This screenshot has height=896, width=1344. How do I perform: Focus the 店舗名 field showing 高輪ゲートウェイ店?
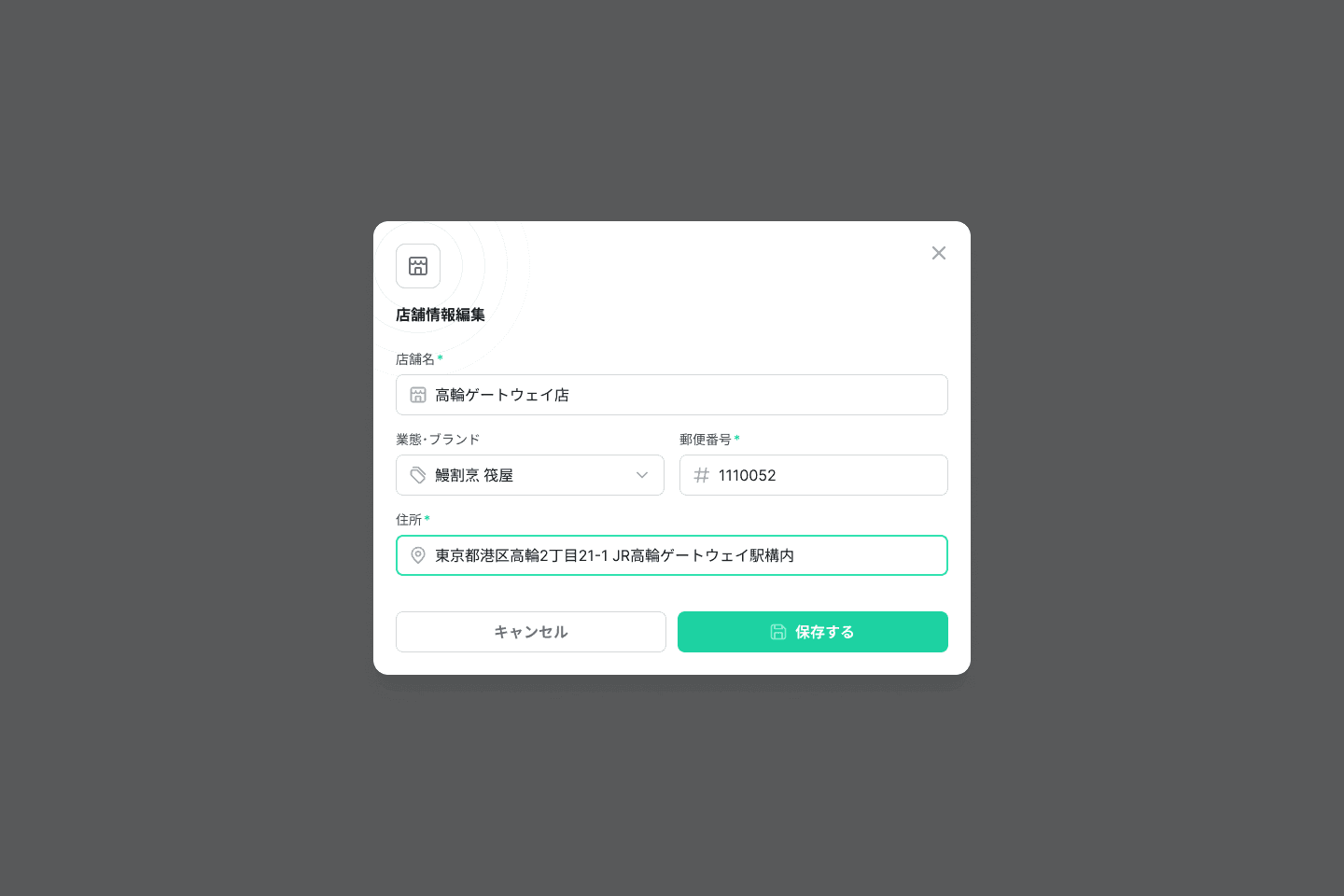coord(672,395)
